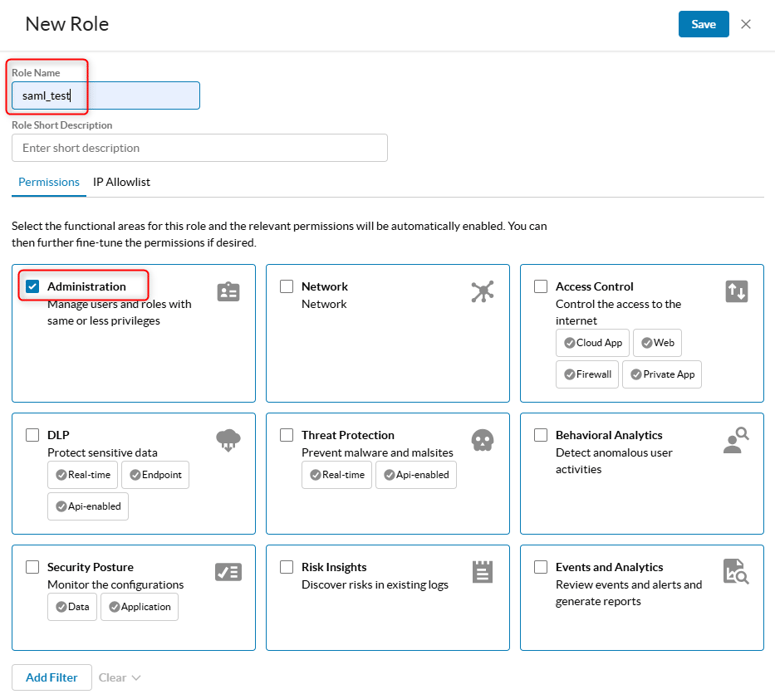The width and height of the screenshot is (775, 699).
Task: Click the Risk Insights notepad icon
Action: pos(482,572)
